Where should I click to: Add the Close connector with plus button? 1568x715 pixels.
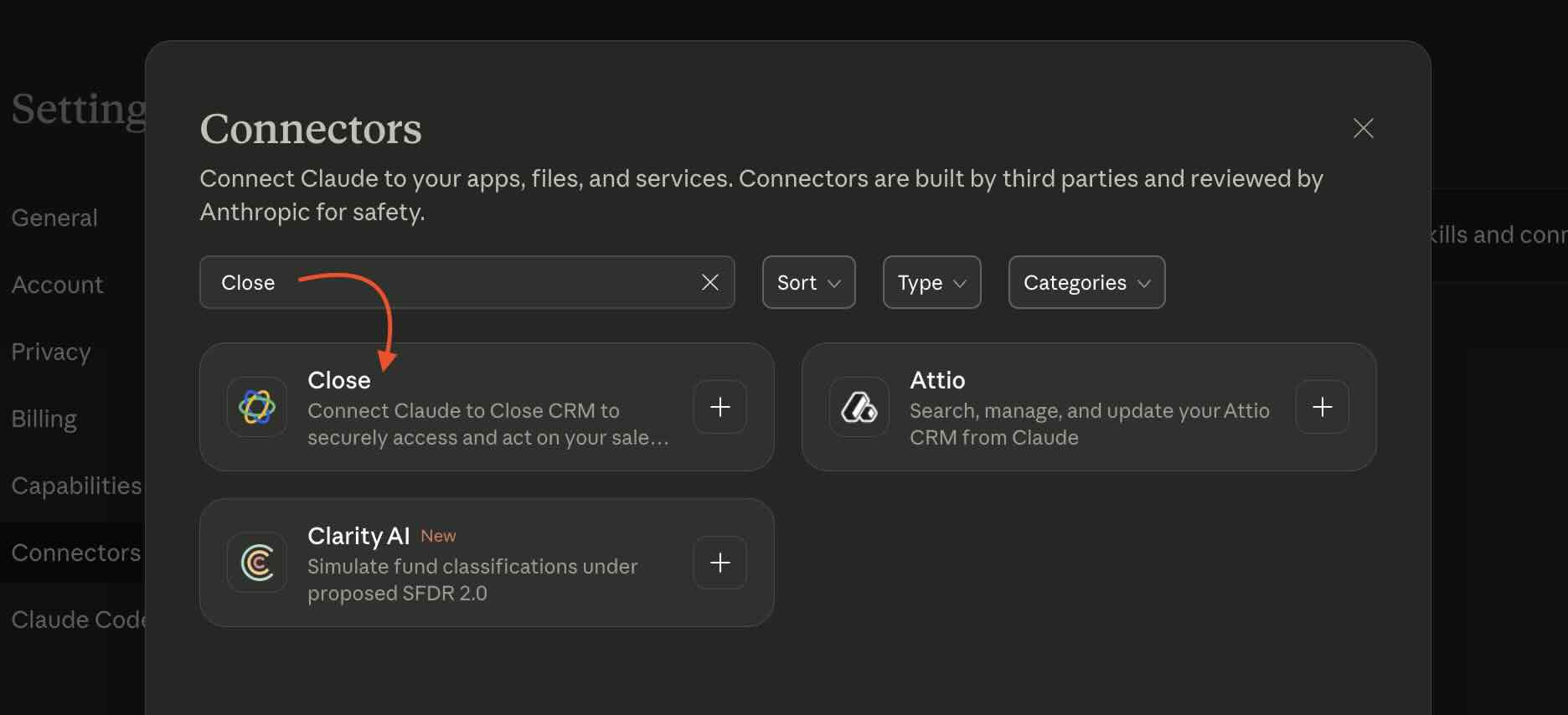[x=720, y=408]
